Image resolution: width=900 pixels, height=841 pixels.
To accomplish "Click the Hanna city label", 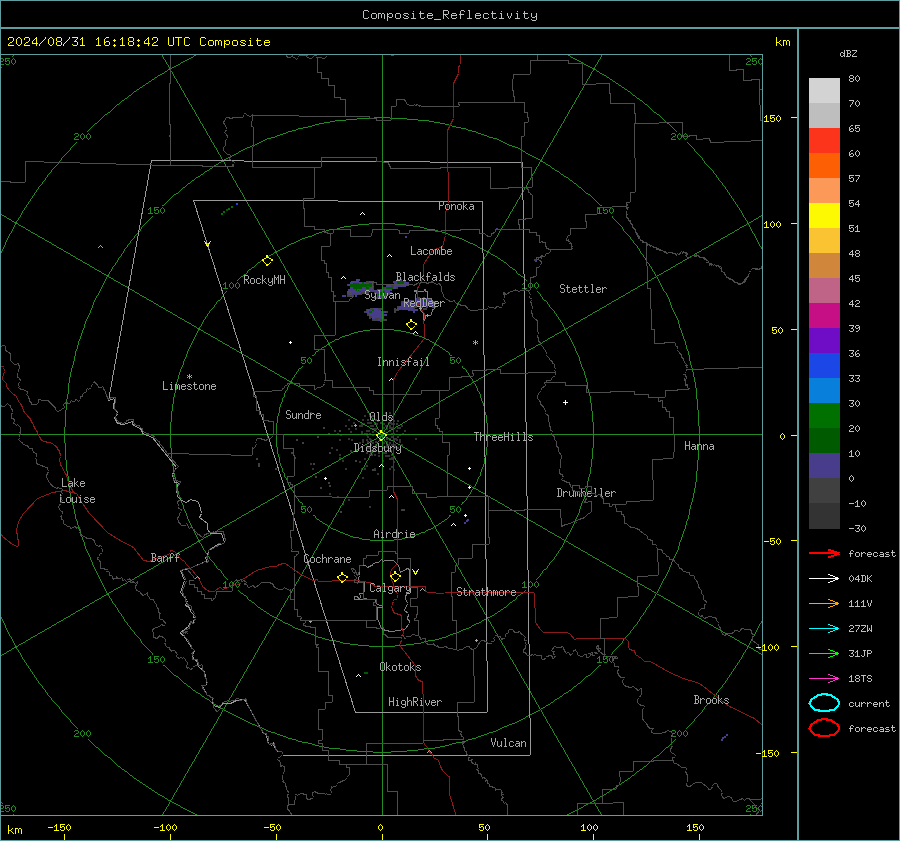I will (x=699, y=446).
